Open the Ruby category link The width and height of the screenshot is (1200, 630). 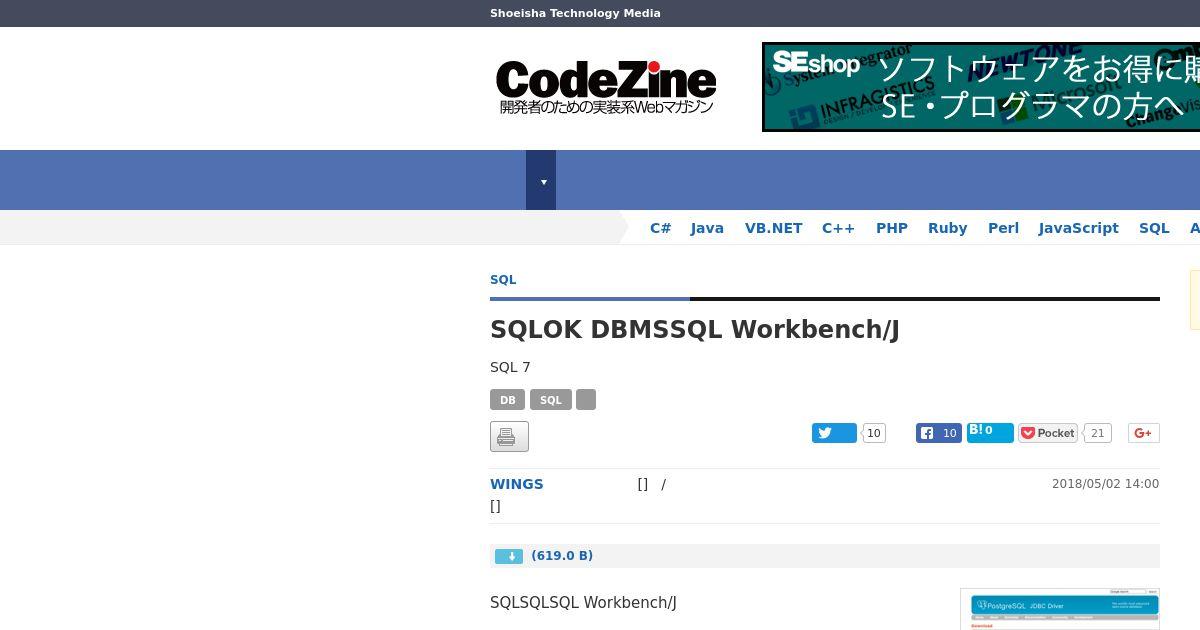pos(947,228)
